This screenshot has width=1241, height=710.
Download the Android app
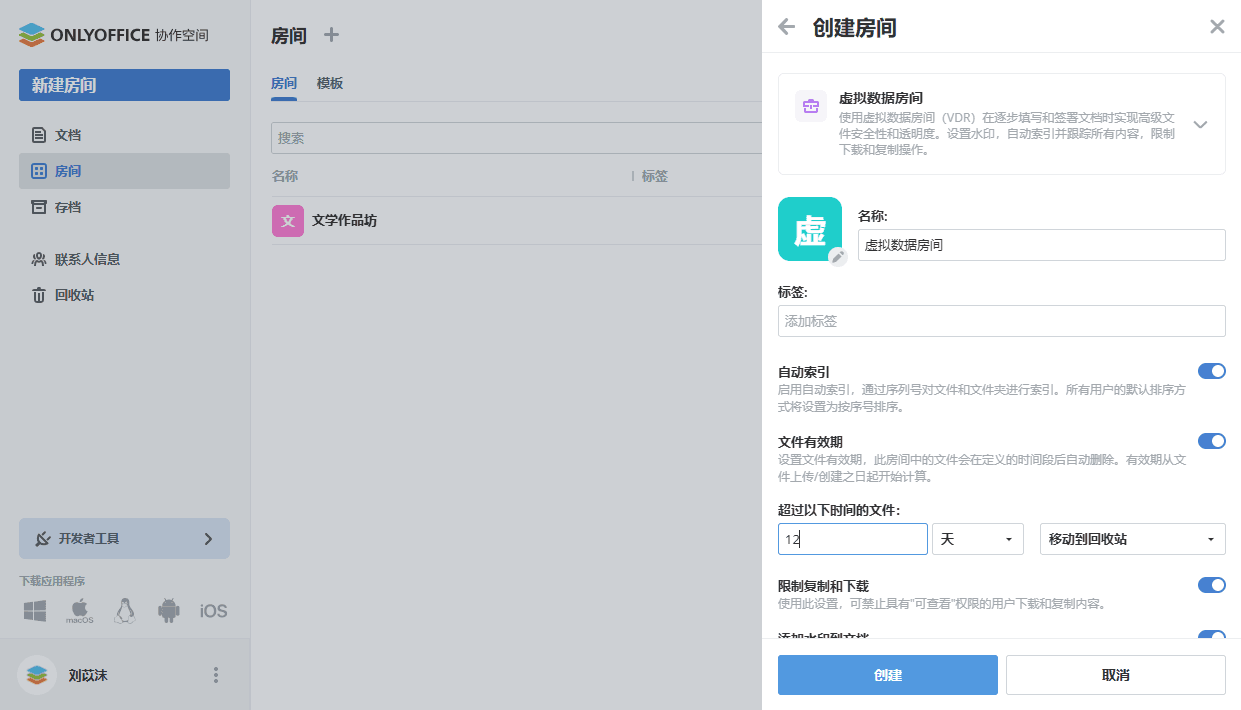(169, 611)
